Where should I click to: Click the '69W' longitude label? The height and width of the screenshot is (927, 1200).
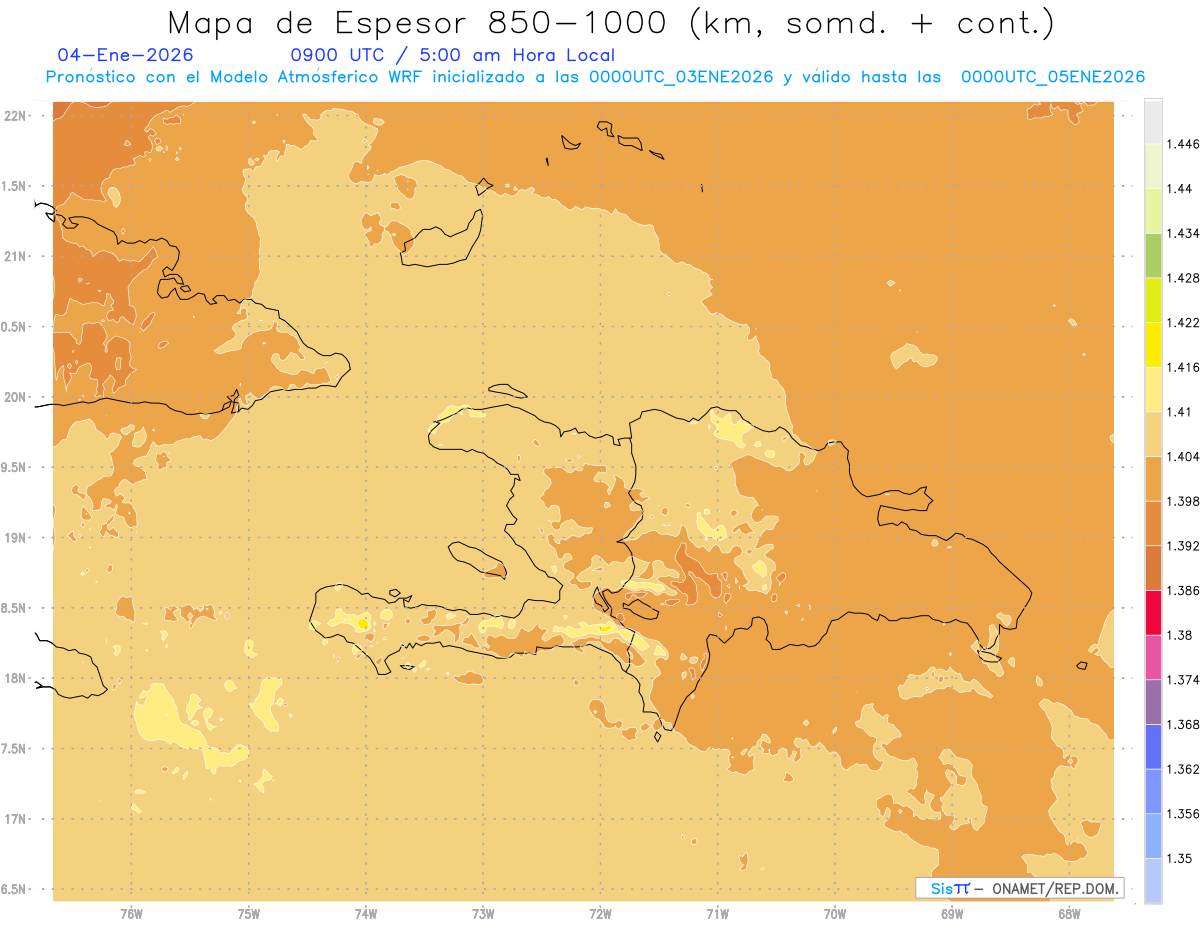coord(952,914)
